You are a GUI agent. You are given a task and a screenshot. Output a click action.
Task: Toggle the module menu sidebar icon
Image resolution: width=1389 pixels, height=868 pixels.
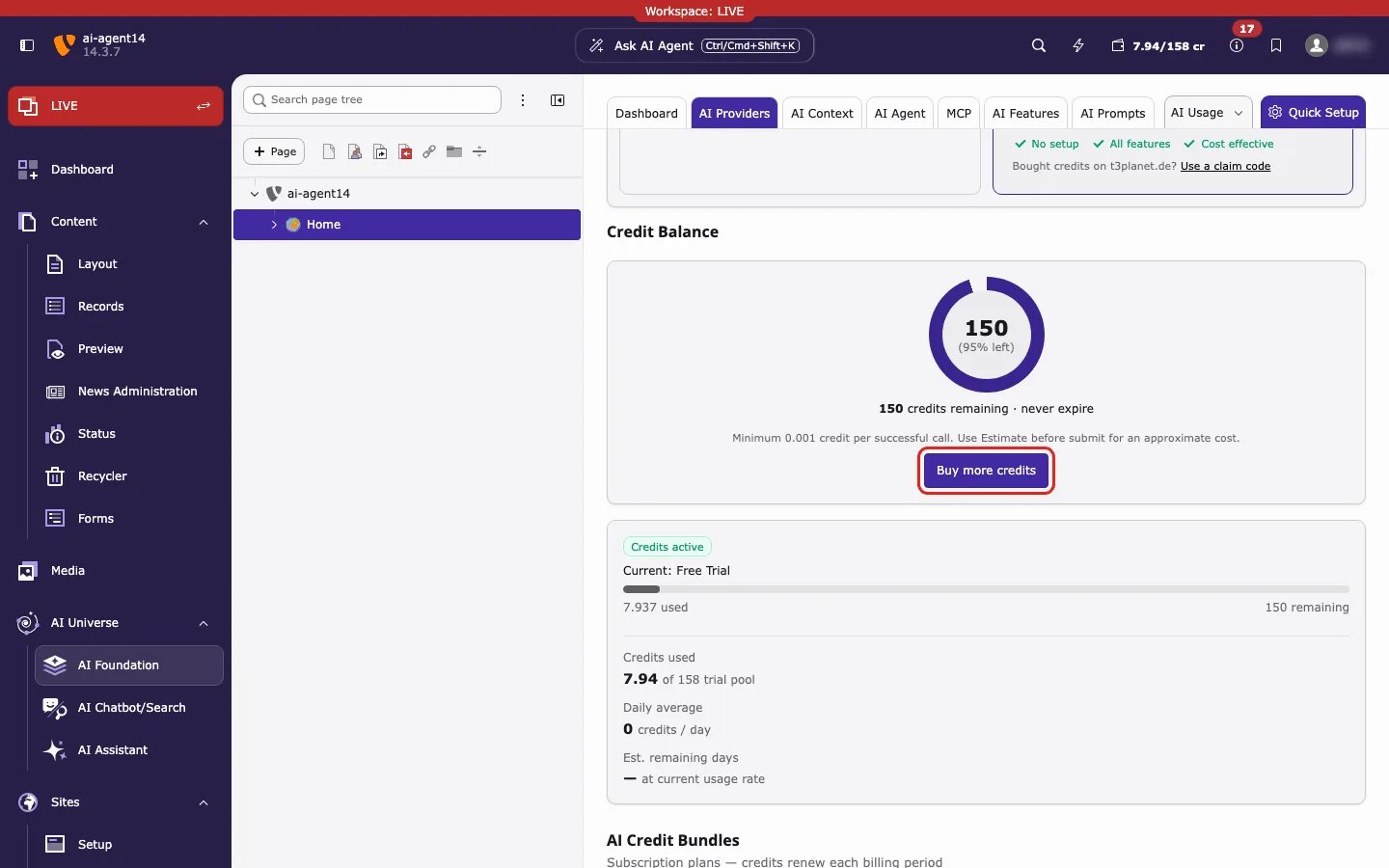[x=27, y=45]
